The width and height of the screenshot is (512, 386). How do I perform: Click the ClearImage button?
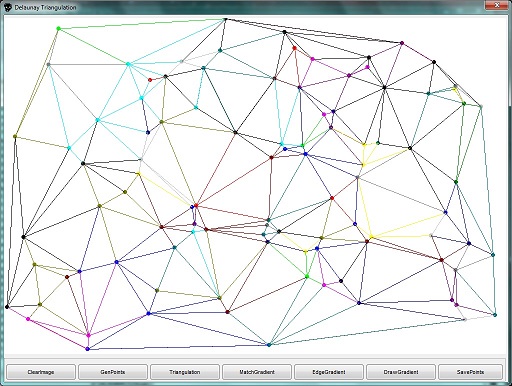click(41, 372)
